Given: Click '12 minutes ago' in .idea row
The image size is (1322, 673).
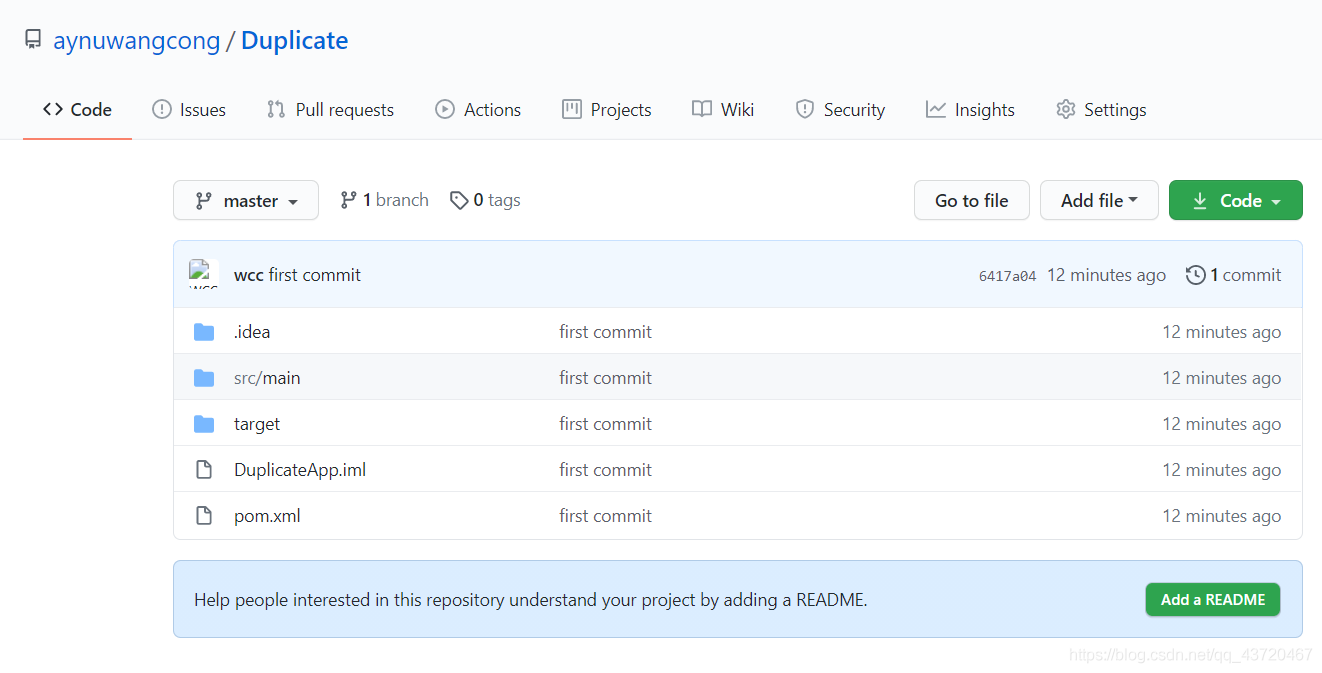Looking at the screenshot, I should click(1221, 332).
